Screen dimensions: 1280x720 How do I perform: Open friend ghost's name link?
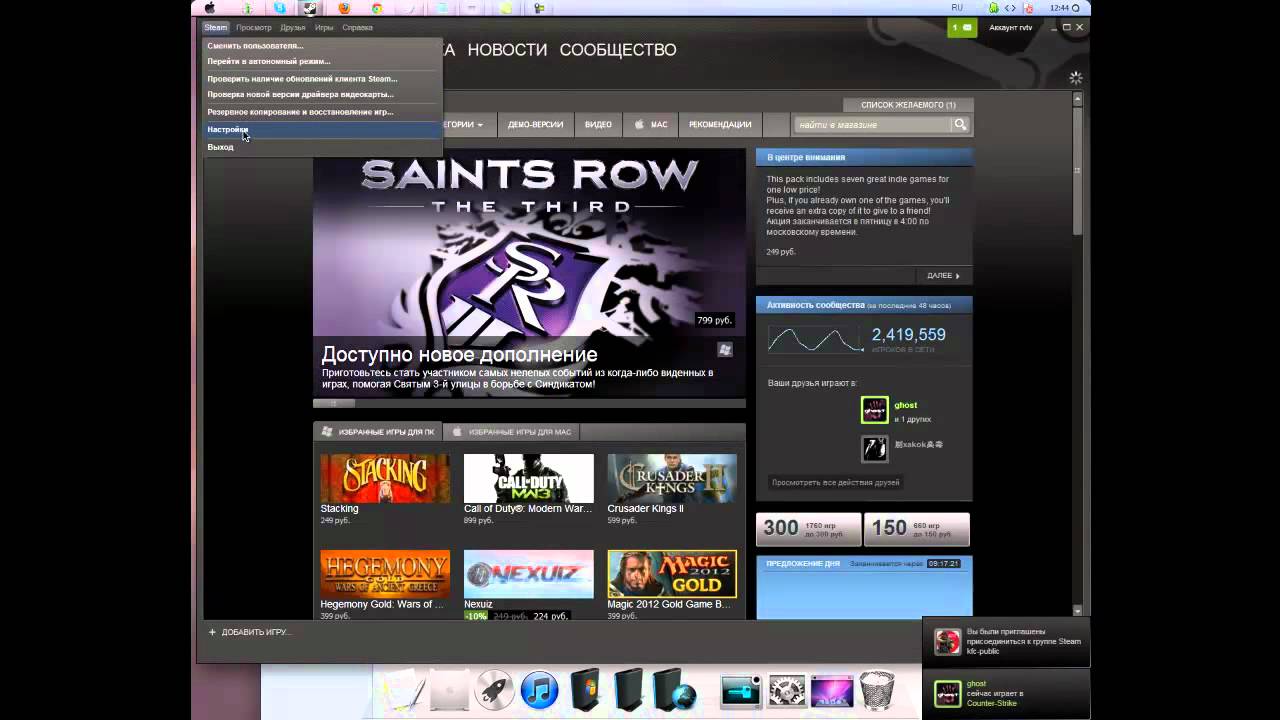tap(905, 405)
